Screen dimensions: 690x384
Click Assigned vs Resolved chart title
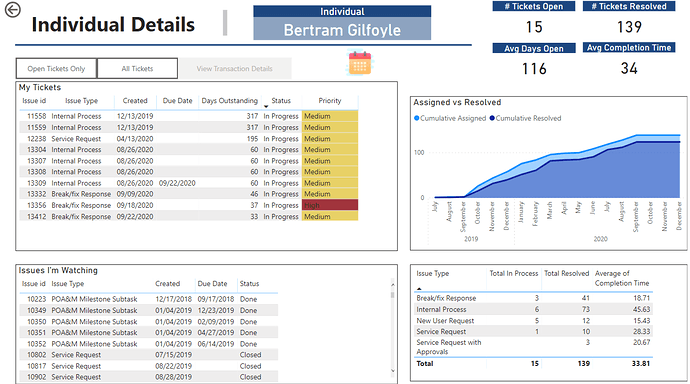(x=457, y=102)
